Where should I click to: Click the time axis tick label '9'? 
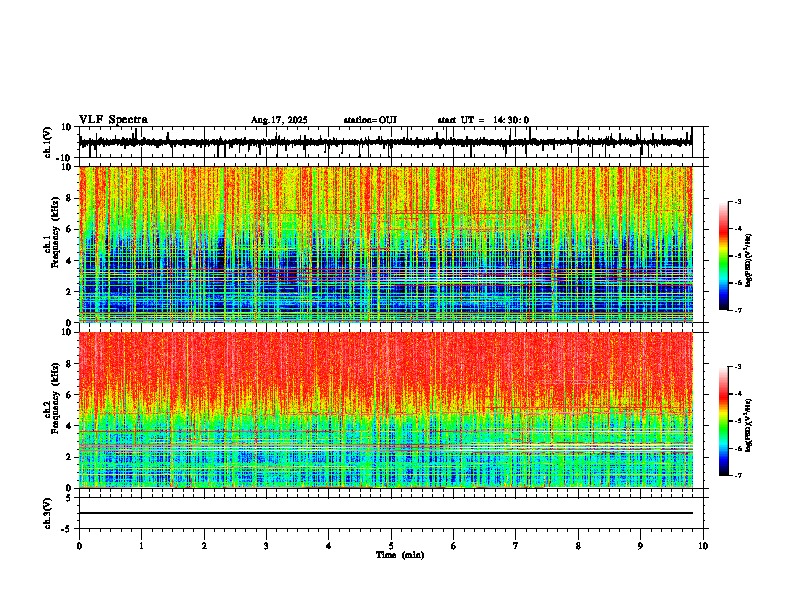[640, 546]
